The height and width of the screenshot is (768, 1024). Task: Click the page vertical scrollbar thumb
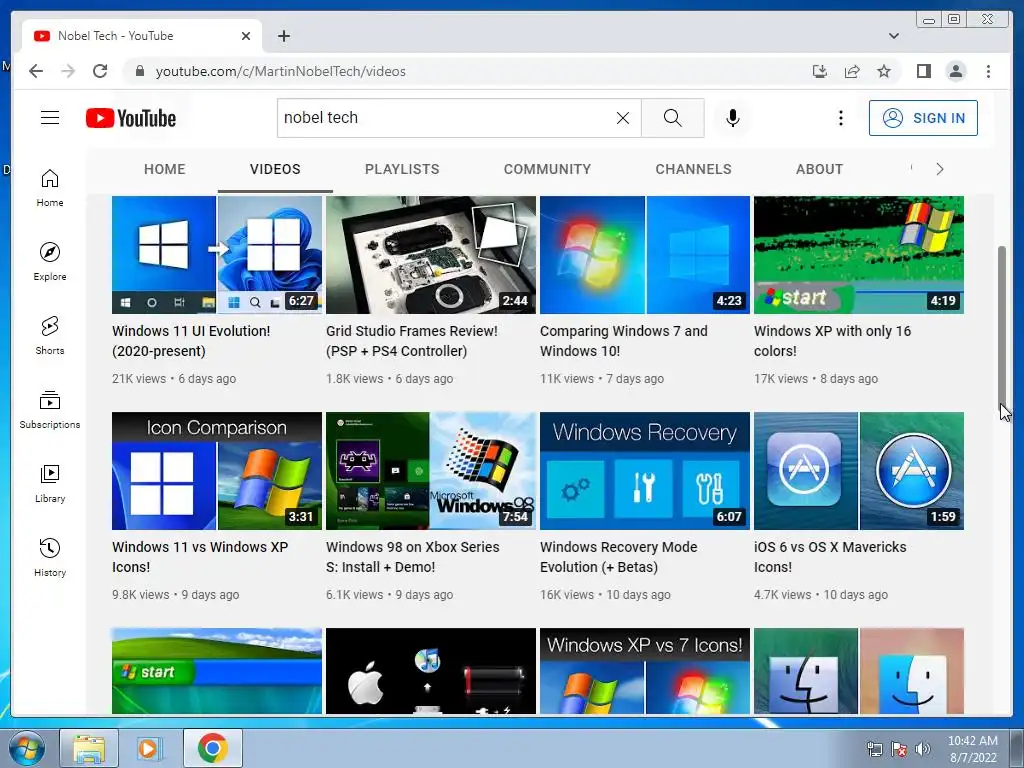pos(1002,327)
